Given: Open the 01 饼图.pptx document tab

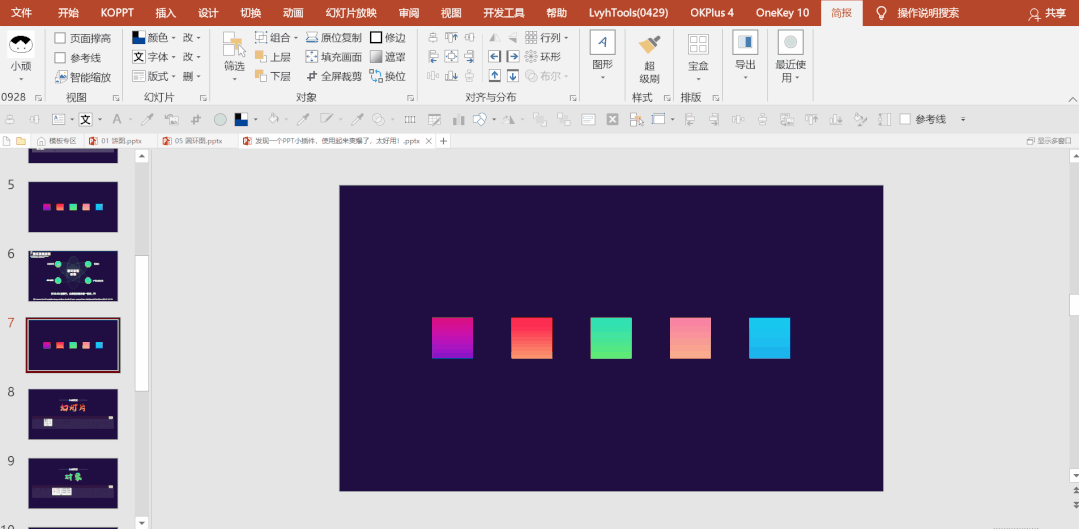Looking at the screenshot, I should [116, 141].
